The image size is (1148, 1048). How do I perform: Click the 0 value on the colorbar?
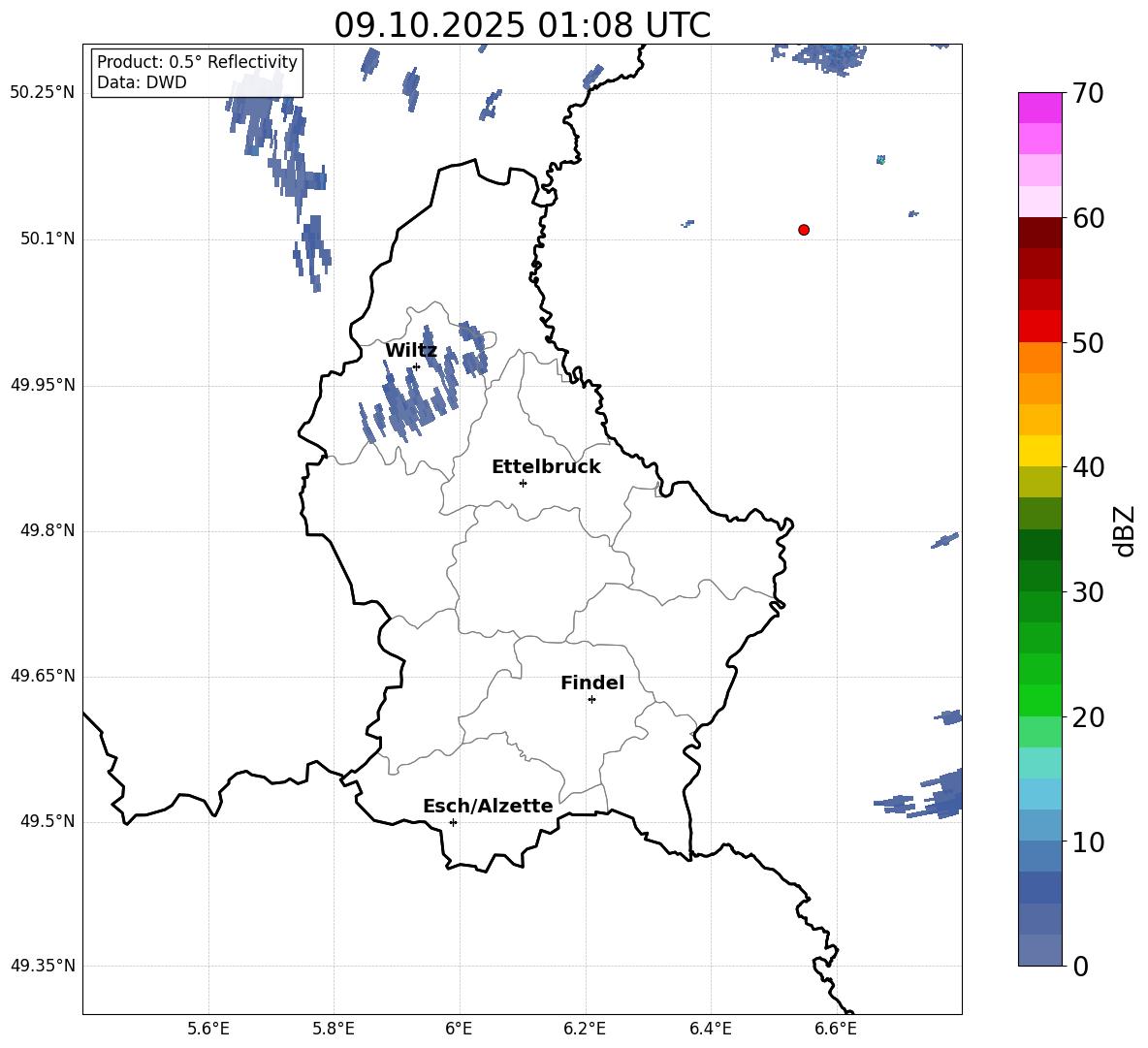(x=1081, y=967)
